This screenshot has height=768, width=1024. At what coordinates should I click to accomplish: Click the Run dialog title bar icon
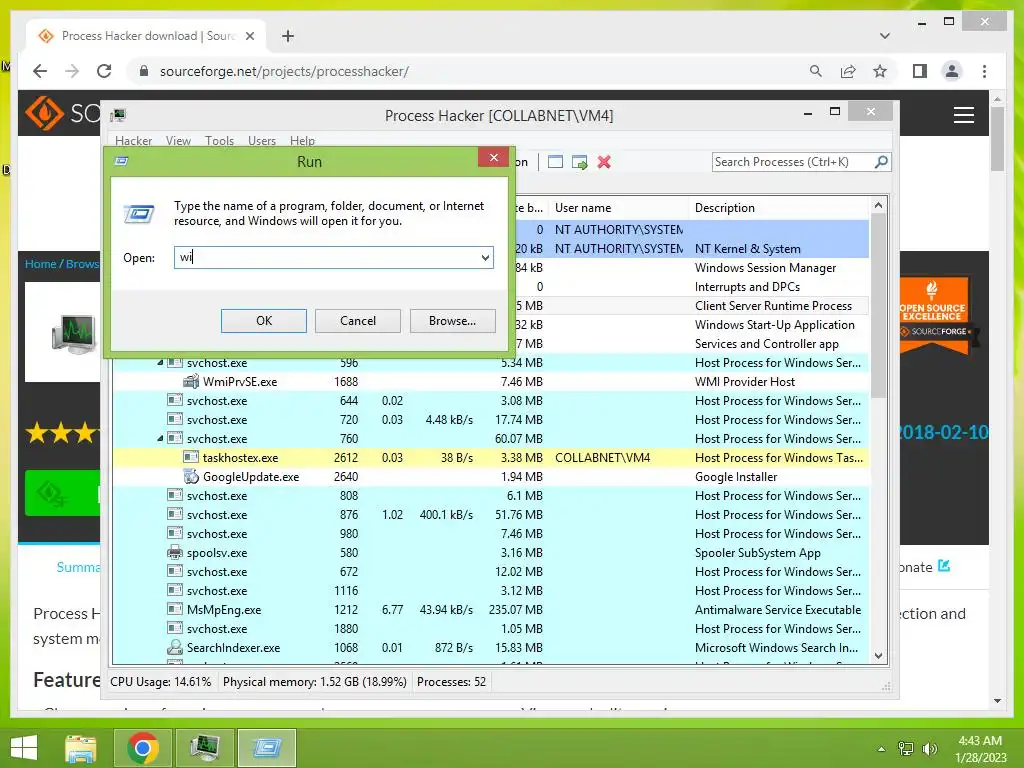coord(121,161)
